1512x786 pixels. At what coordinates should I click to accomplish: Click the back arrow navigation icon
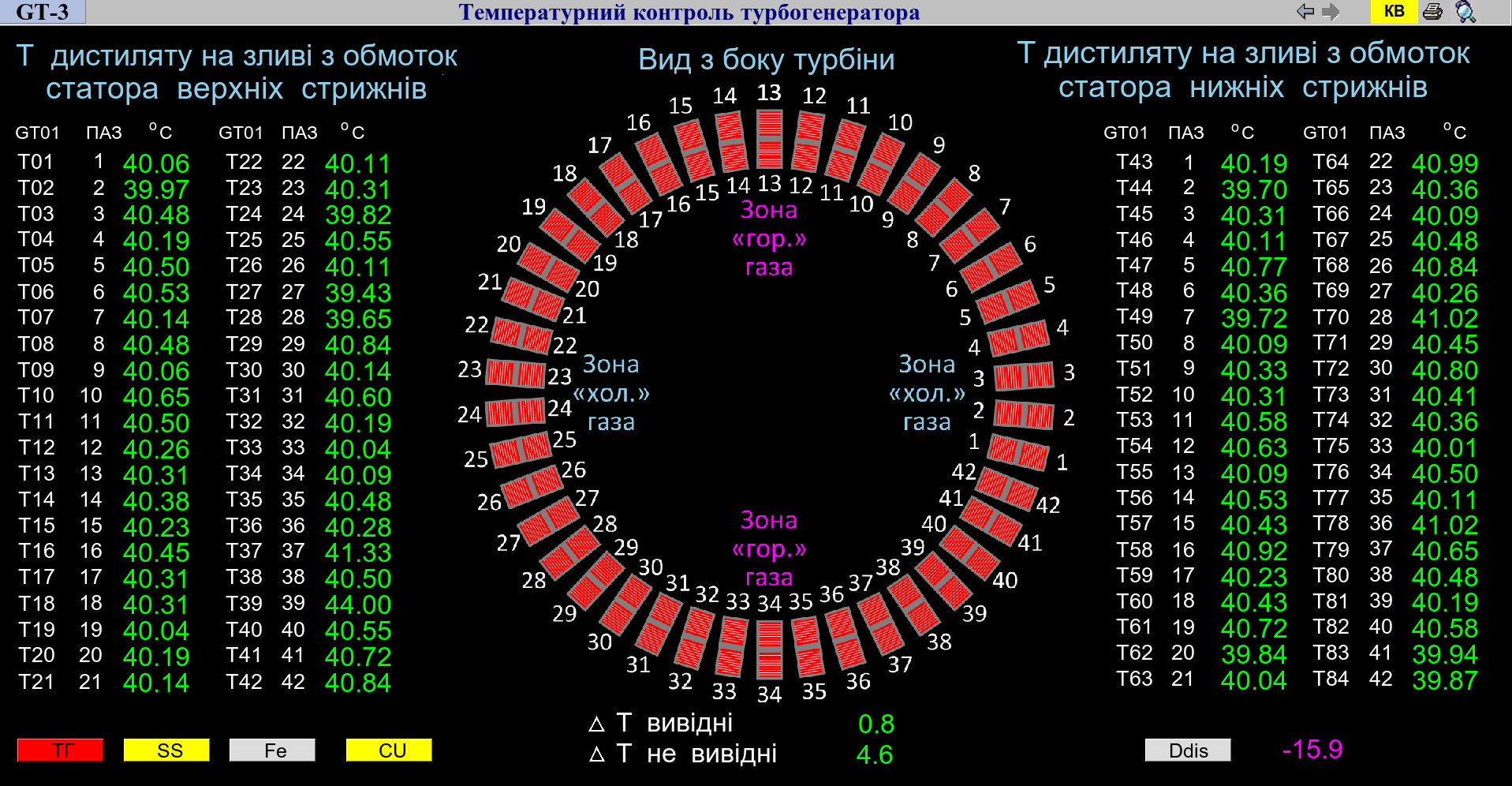pyautogui.click(x=1305, y=12)
